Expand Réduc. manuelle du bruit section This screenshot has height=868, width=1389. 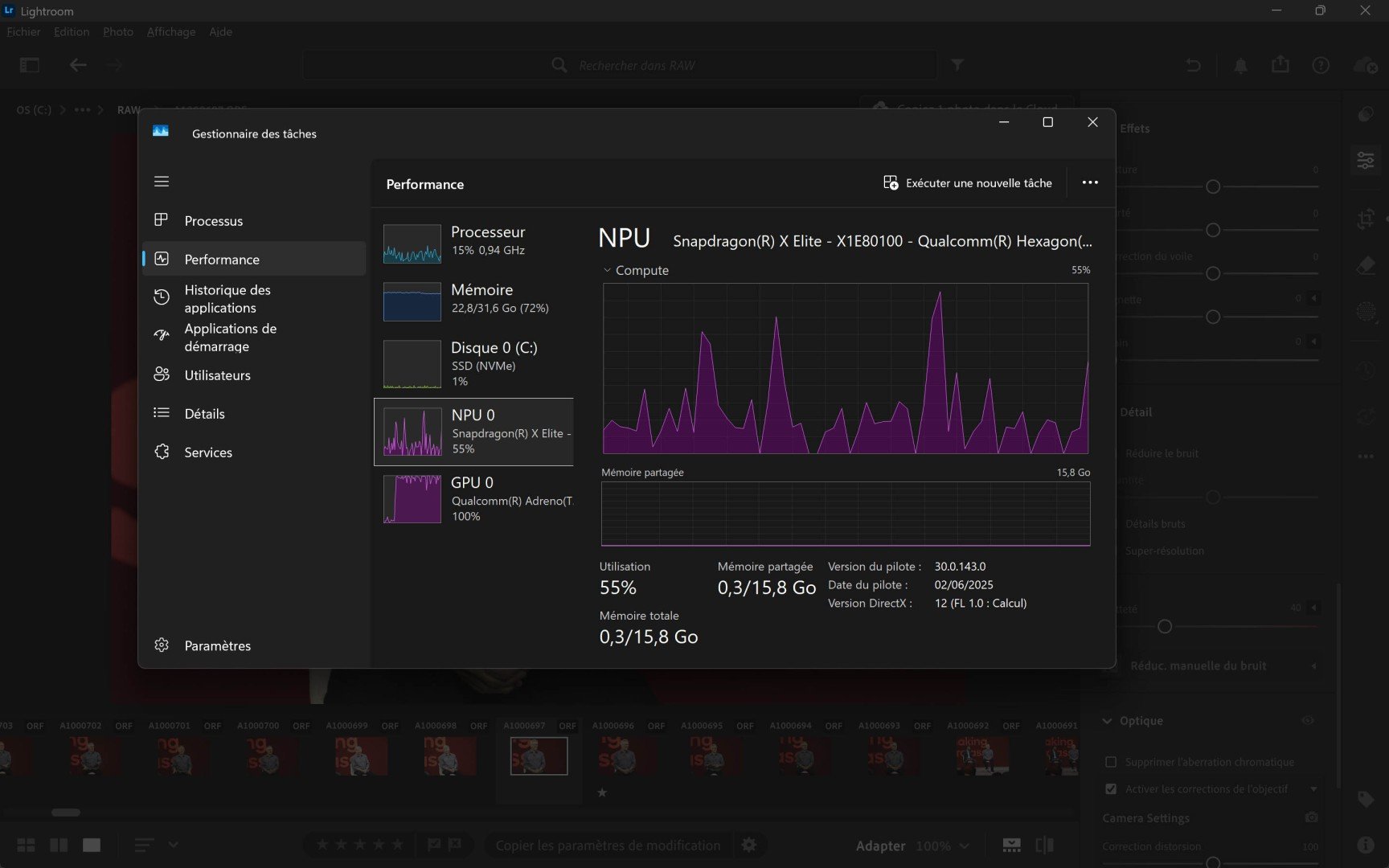tap(1313, 665)
